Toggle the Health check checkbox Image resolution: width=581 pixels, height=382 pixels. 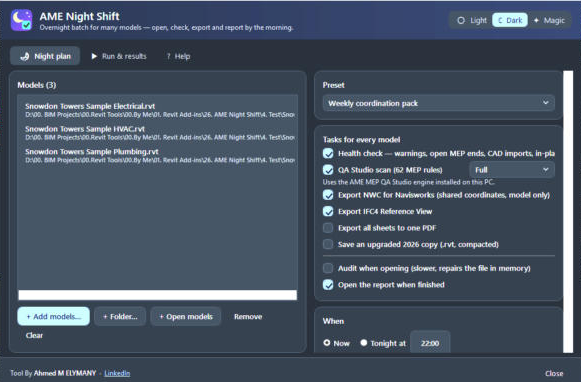328,153
